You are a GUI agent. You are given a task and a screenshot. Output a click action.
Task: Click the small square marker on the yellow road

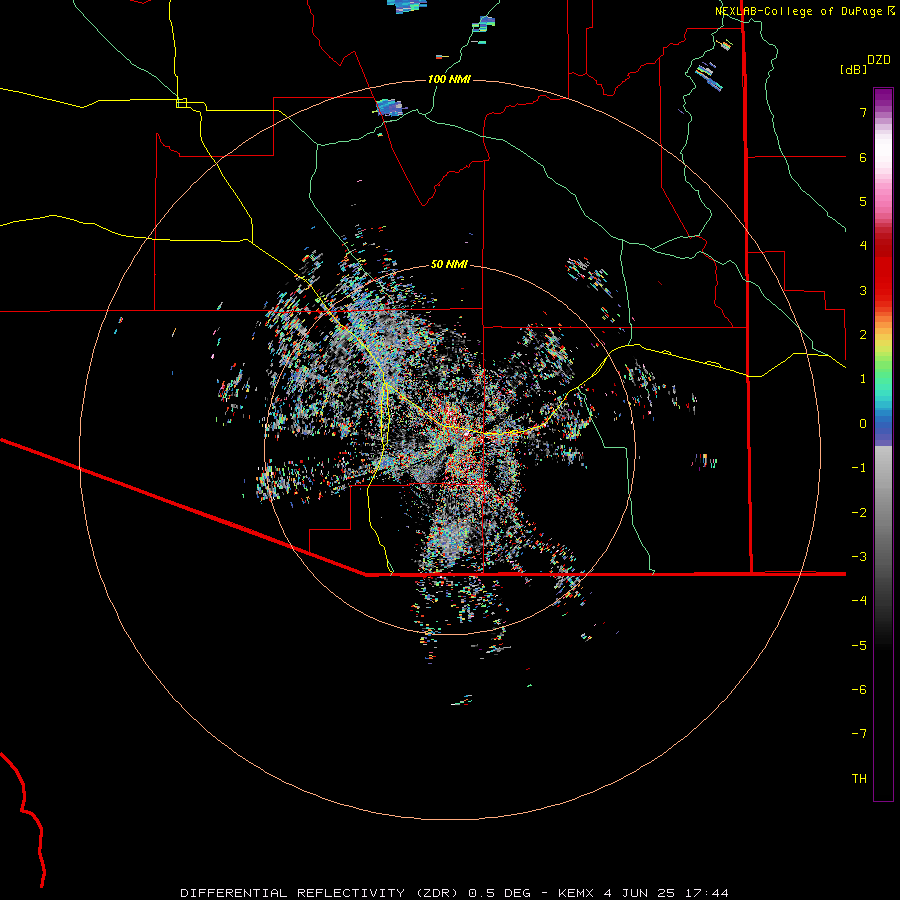[x=181, y=103]
